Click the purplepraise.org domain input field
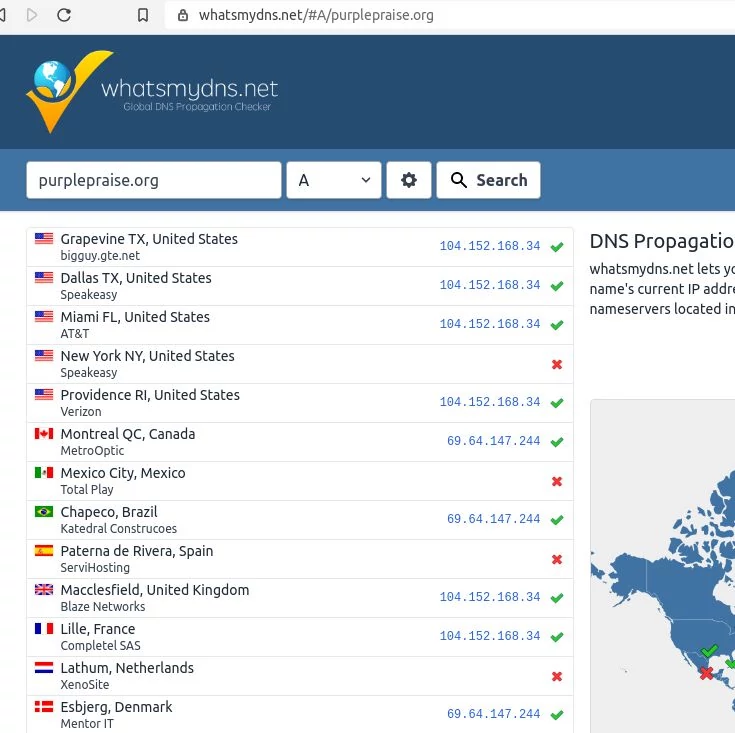735x733 pixels. tap(153, 180)
